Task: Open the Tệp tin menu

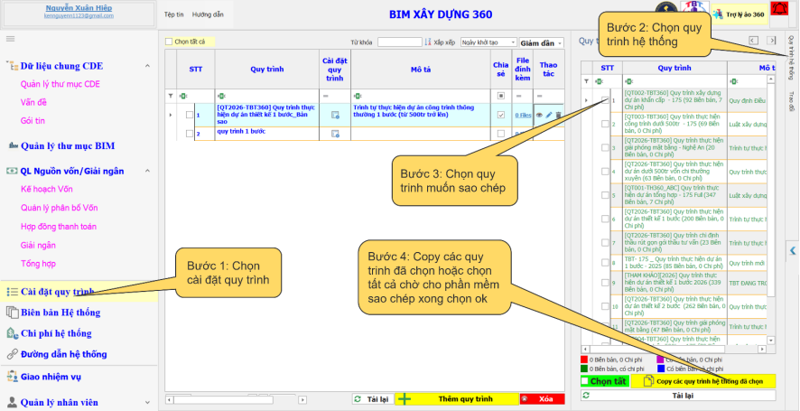Action: point(173,15)
